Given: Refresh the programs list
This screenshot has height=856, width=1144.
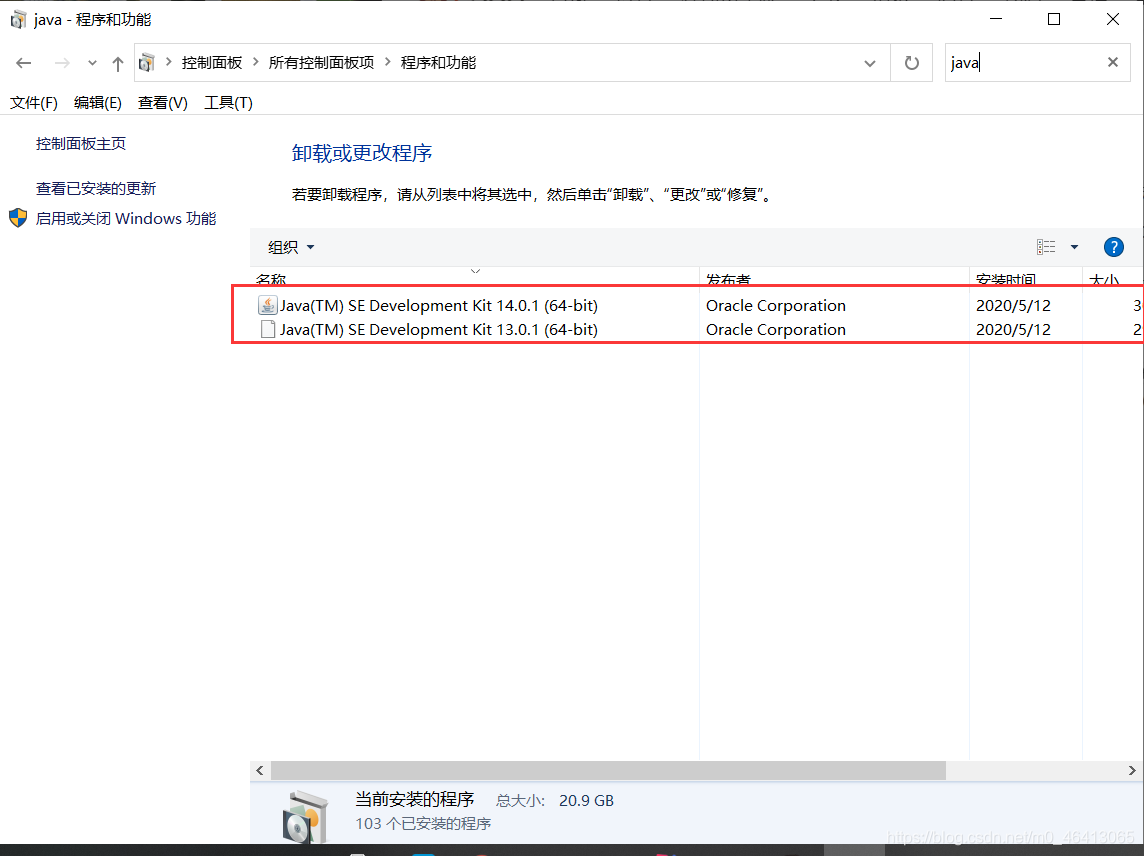Looking at the screenshot, I should click(911, 63).
